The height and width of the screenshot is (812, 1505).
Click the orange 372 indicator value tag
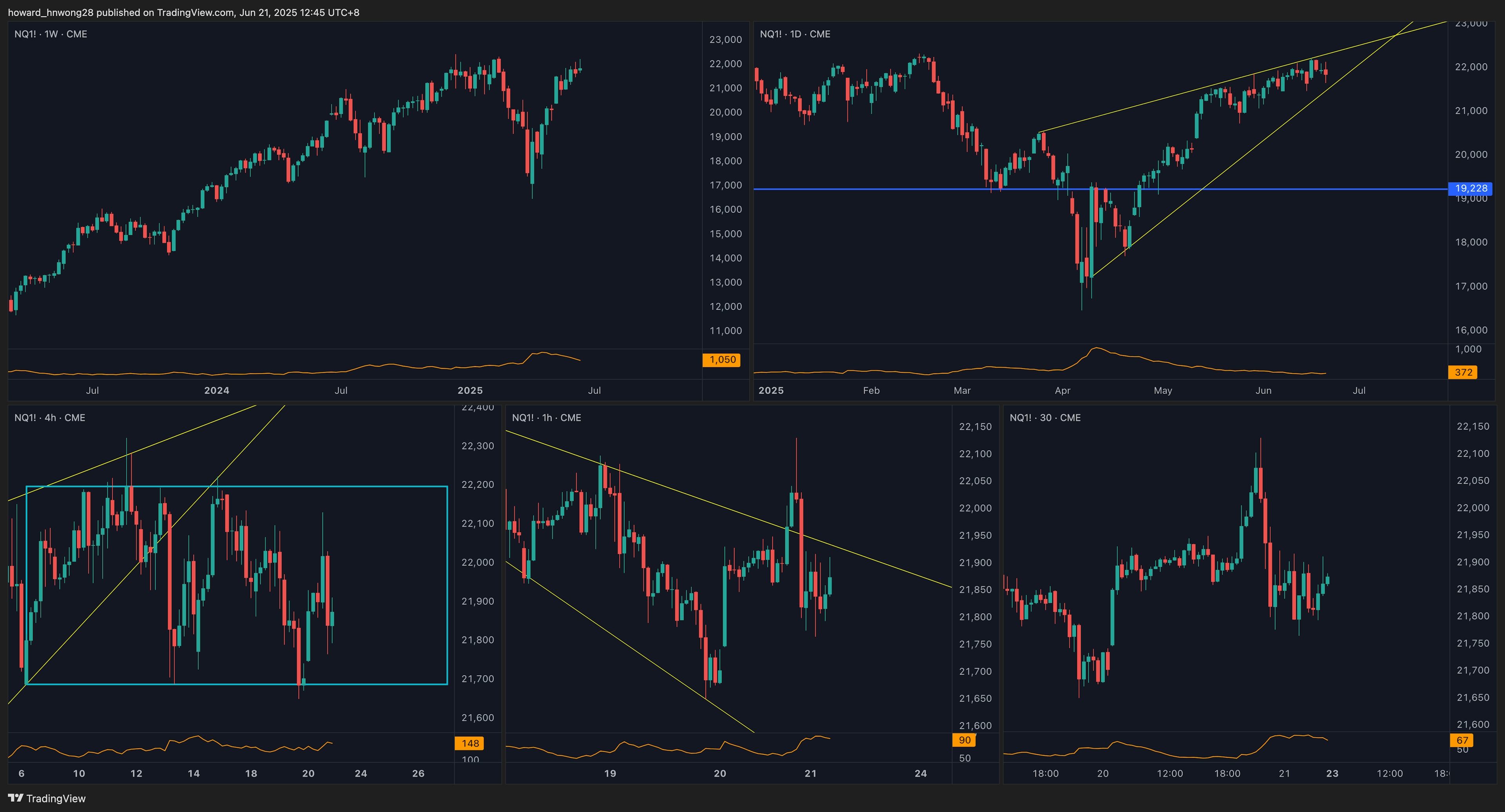coord(1463,372)
